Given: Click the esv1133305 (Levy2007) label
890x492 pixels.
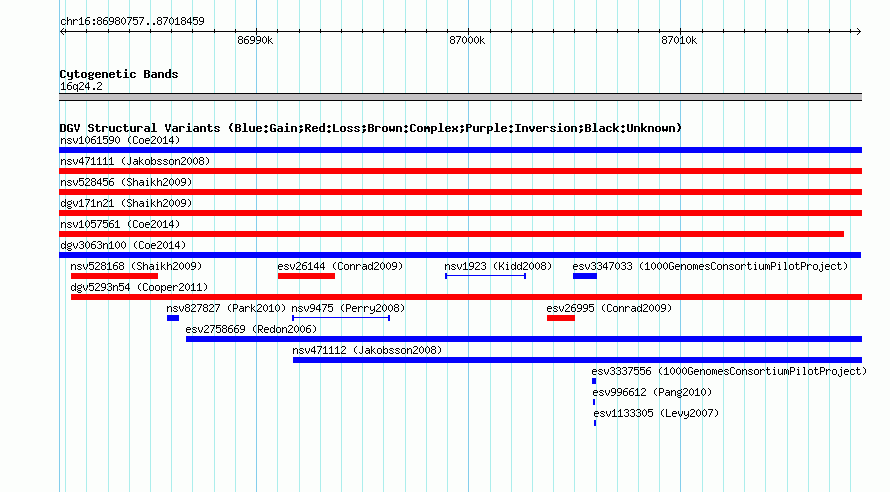Looking at the screenshot, I should click(x=656, y=413).
